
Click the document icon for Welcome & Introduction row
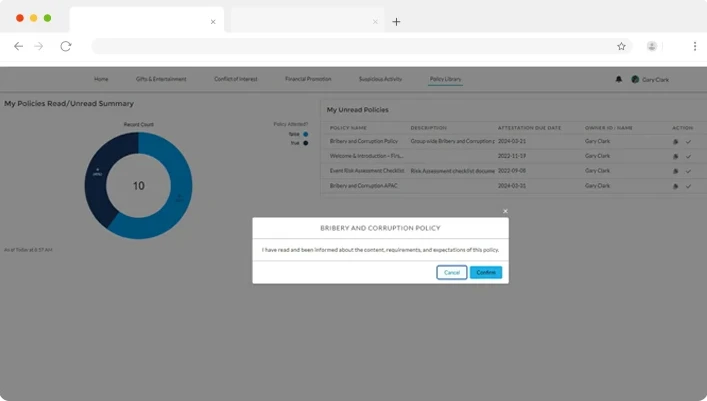[675, 157]
